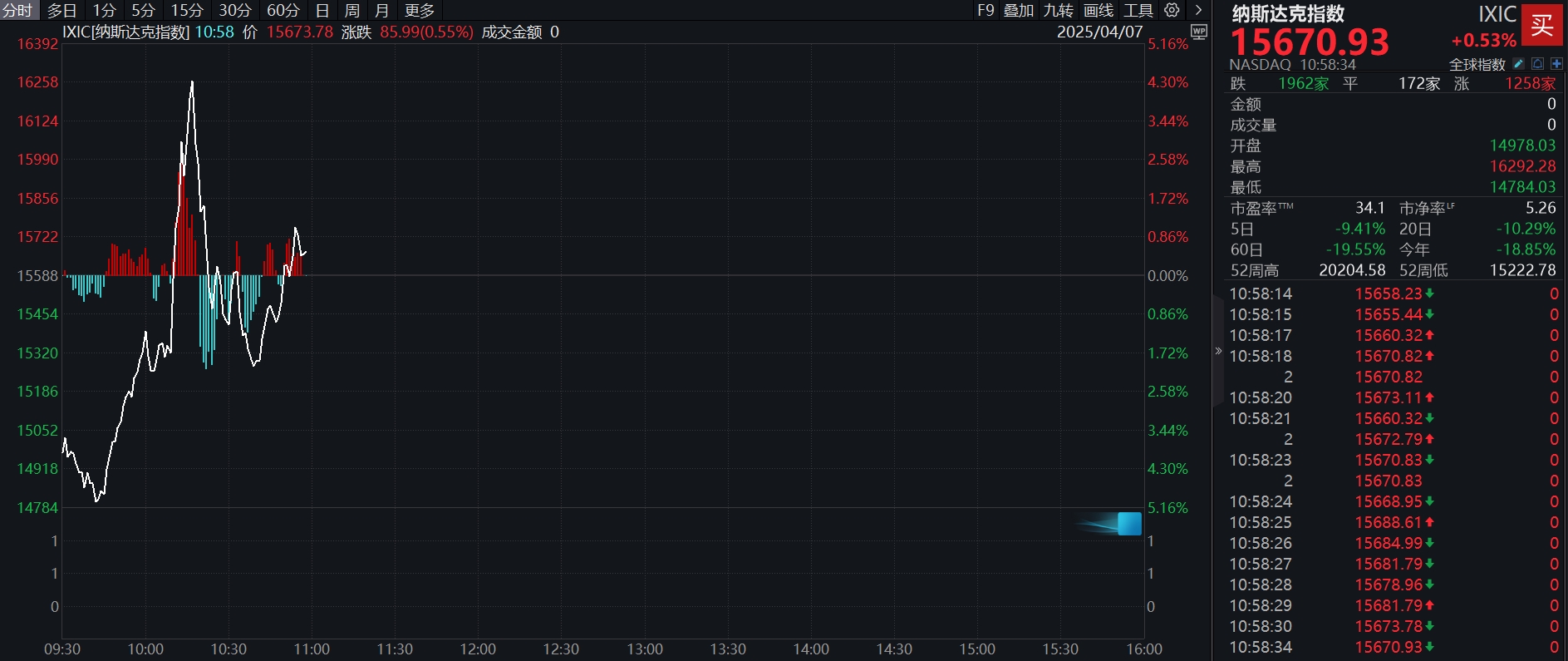Open chart settings gear icon

coord(1172,10)
